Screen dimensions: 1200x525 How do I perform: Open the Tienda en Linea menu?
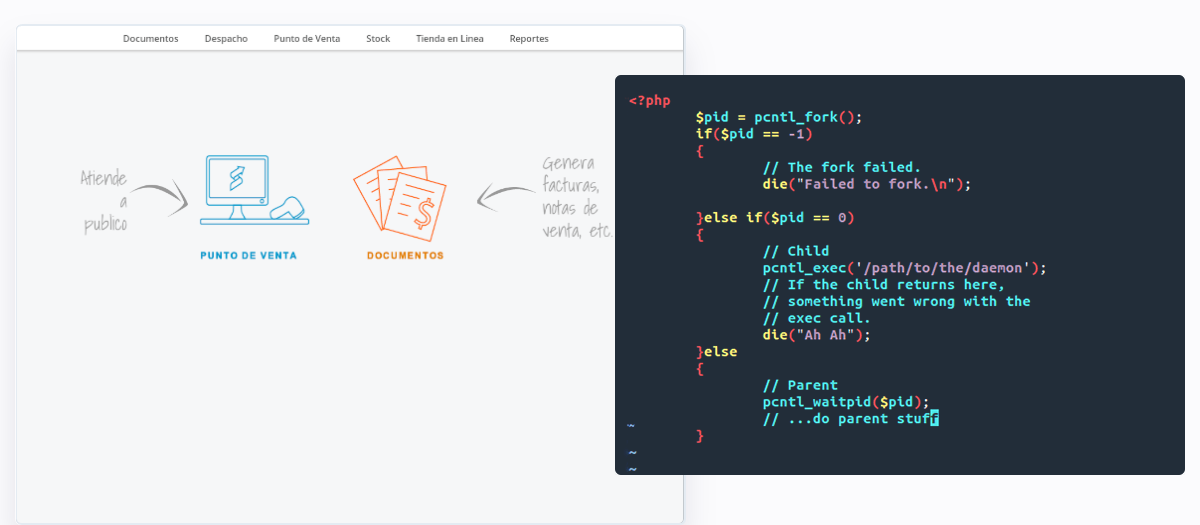[449, 39]
